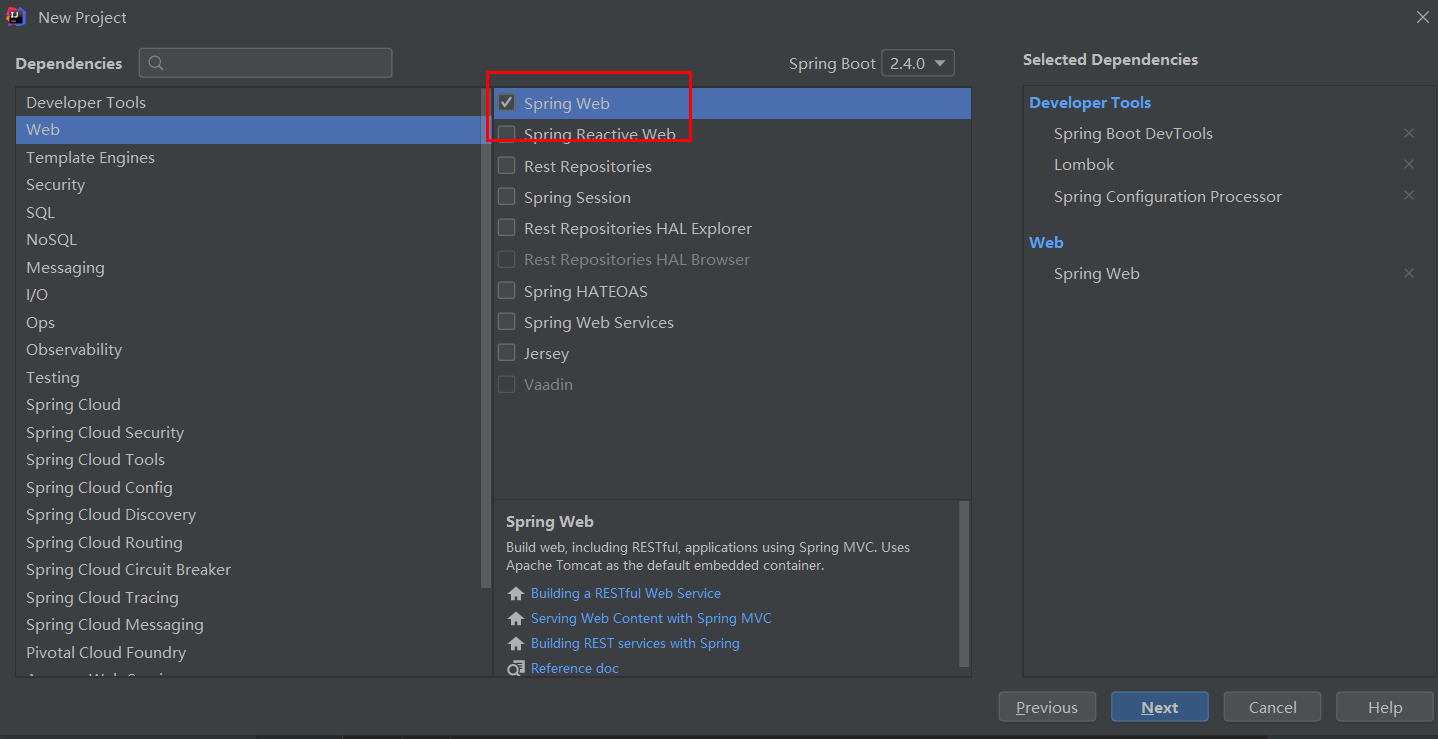Click the disabled Rest Repositories HAL Browser checkbox
The width and height of the screenshot is (1438, 739).
pos(507,259)
